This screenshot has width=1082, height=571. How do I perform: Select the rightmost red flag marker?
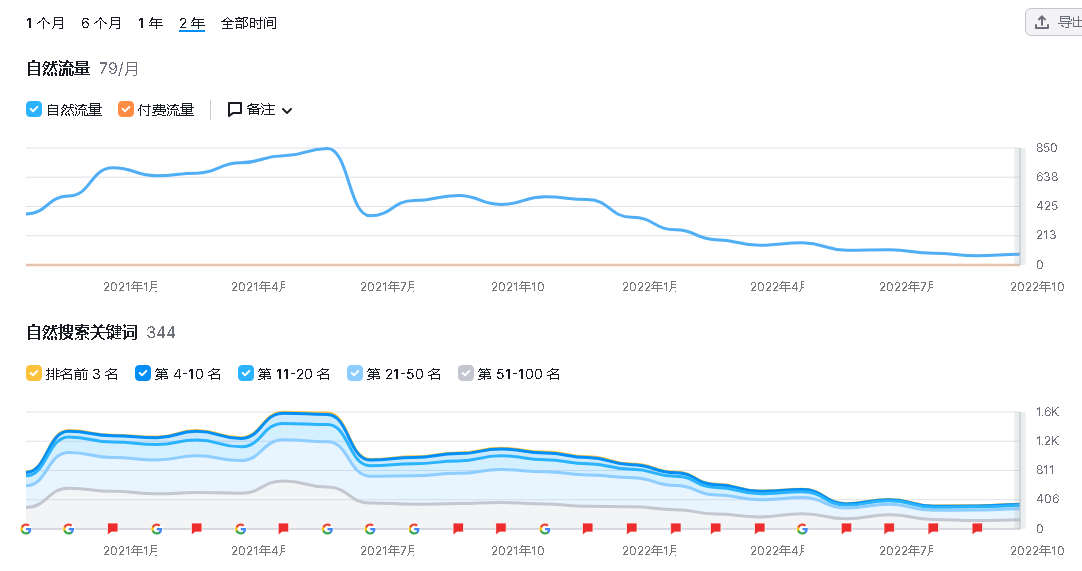[977, 528]
